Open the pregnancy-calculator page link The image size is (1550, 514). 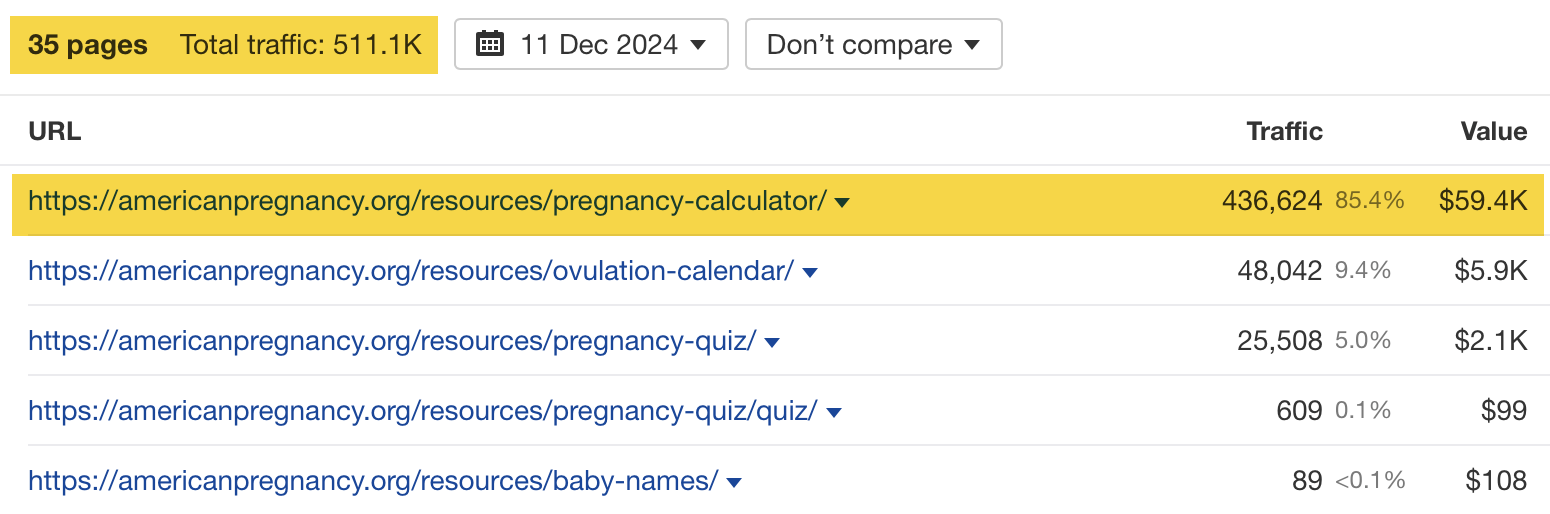pyautogui.click(x=427, y=201)
